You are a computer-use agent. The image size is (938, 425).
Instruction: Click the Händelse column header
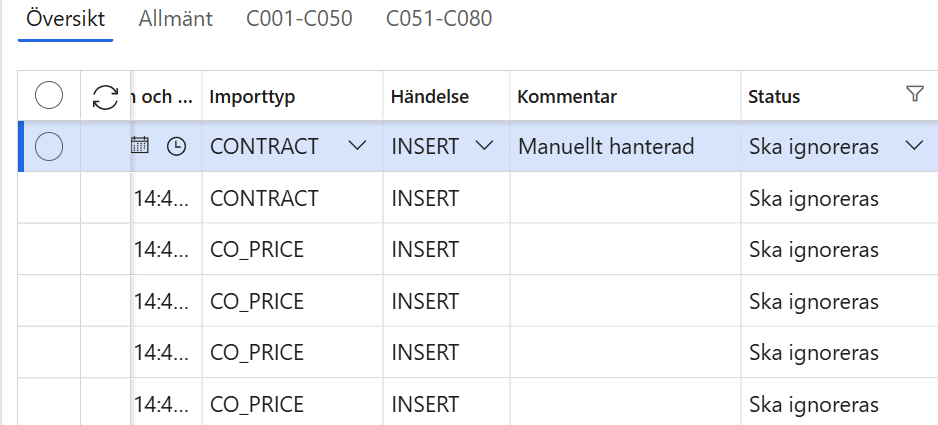[x=430, y=97]
